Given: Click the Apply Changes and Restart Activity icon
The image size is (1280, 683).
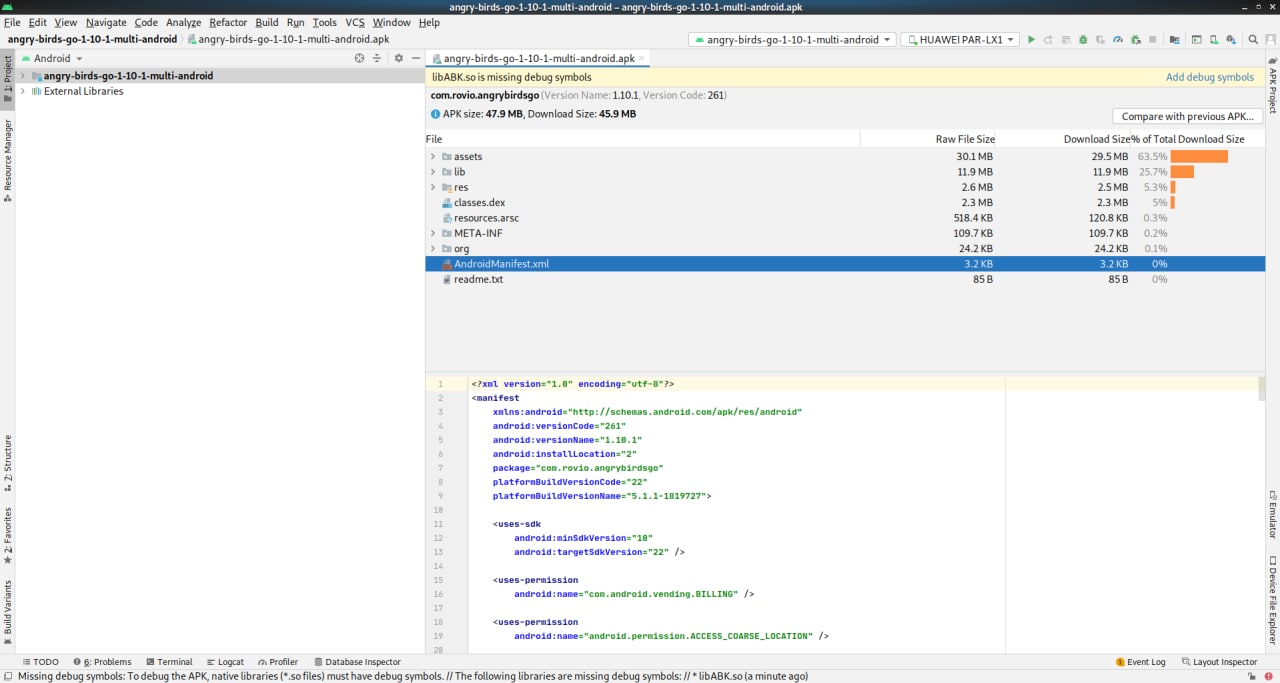Looking at the screenshot, I should pyautogui.click(x=1048, y=40).
